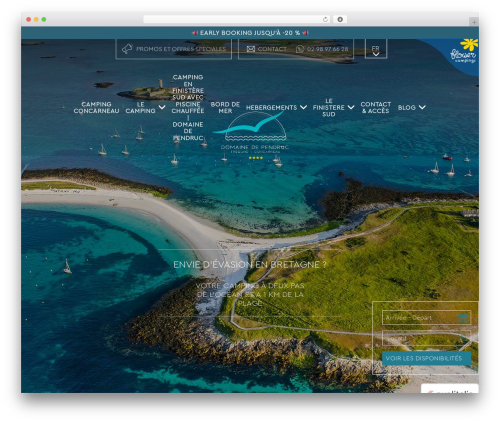
Task: Click Voir les disponibilités button
Action: pyautogui.click(x=426, y=358)
